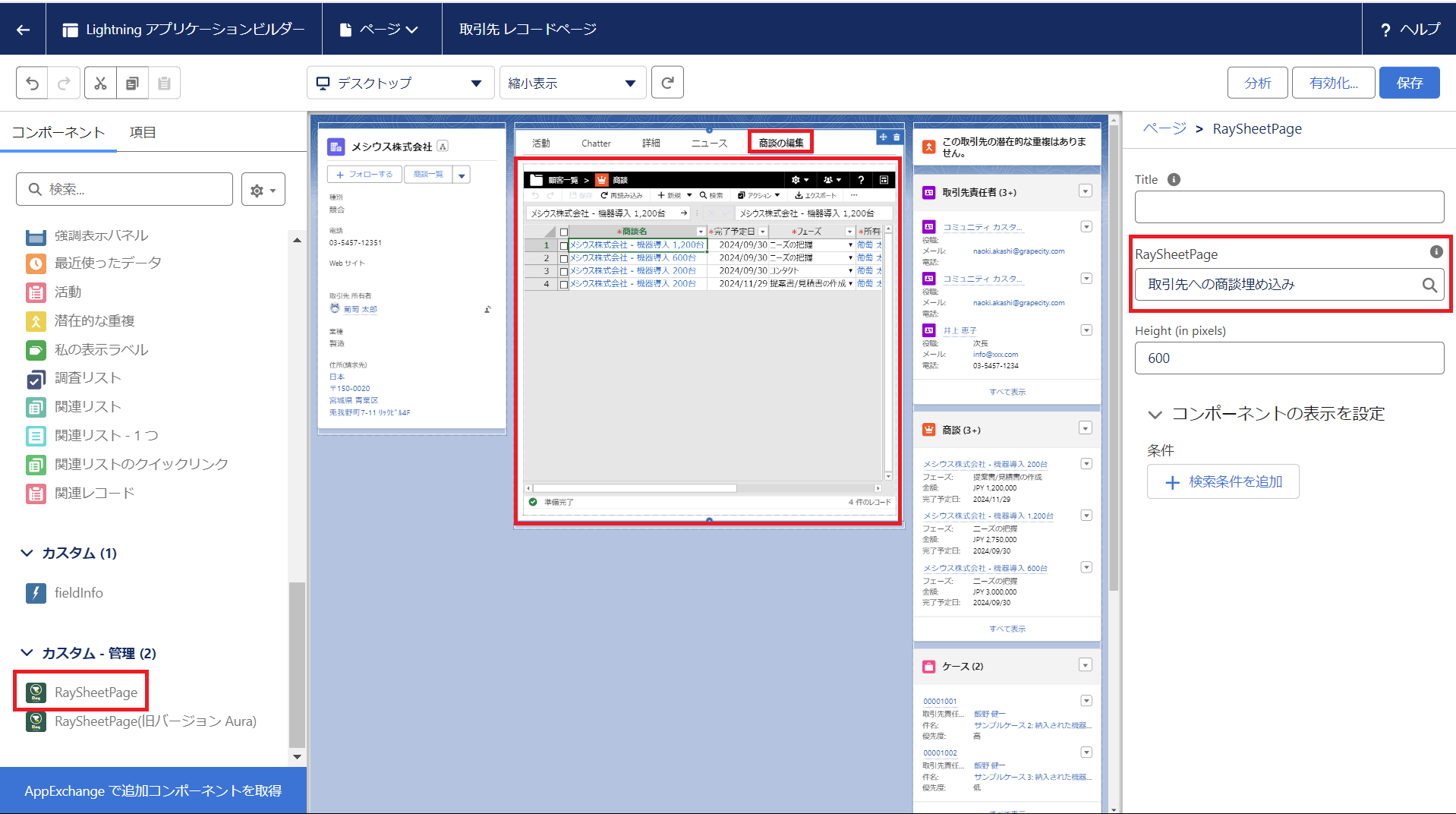Select the 商談の編集 tab on canvas
1456x814 pixels.
coord(781,143)
